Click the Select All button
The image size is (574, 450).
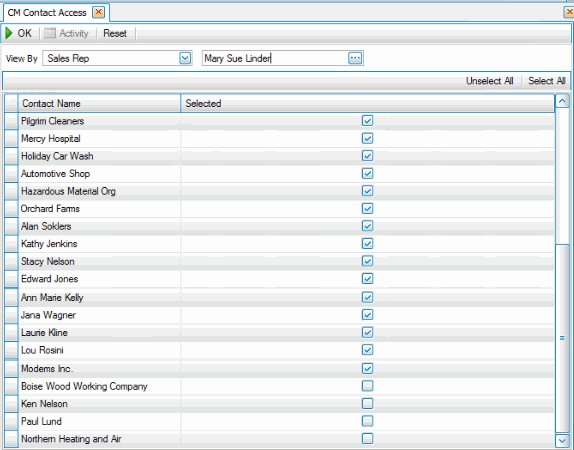pyautogui.click(x=547, y=81)
